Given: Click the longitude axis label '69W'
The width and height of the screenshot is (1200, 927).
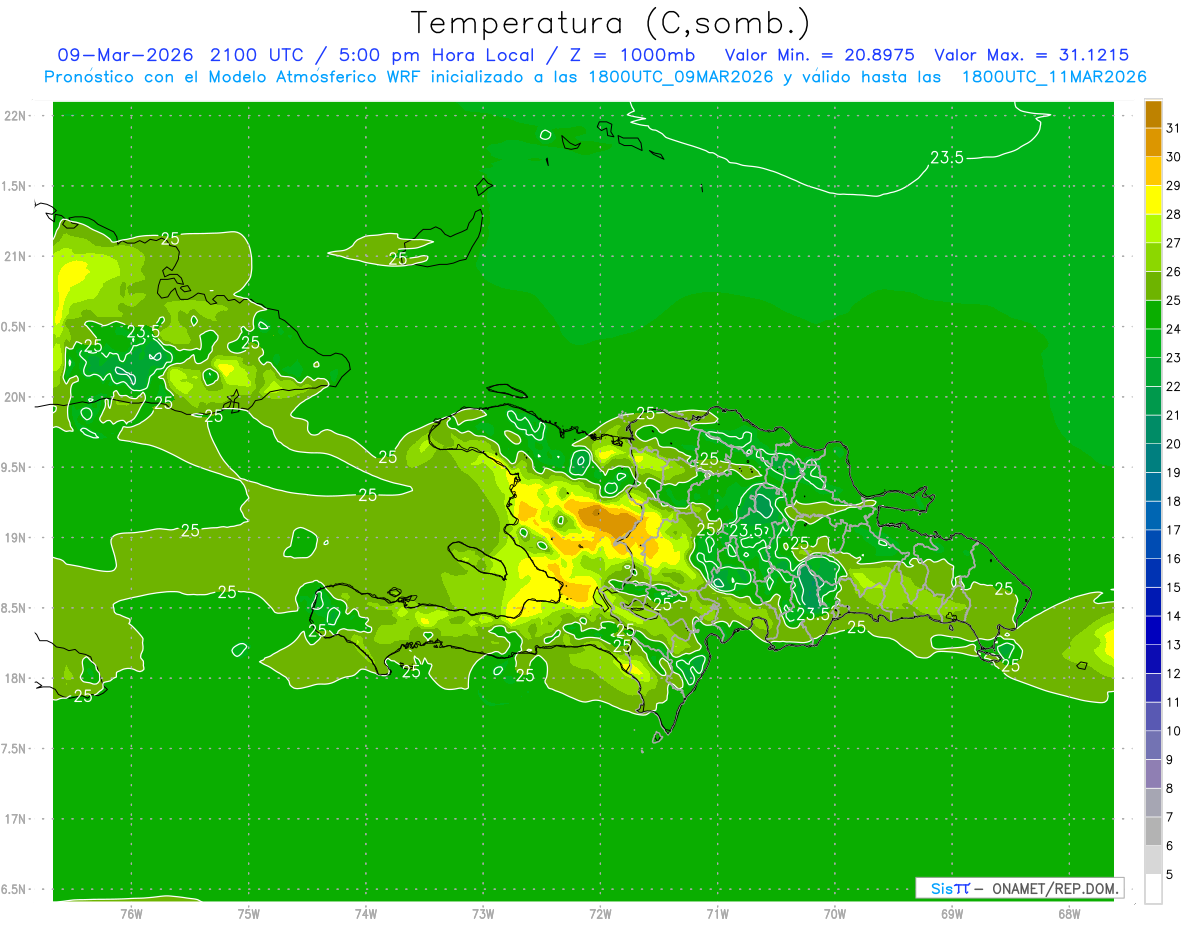Looking at the screenshot, I should [951, 914].
